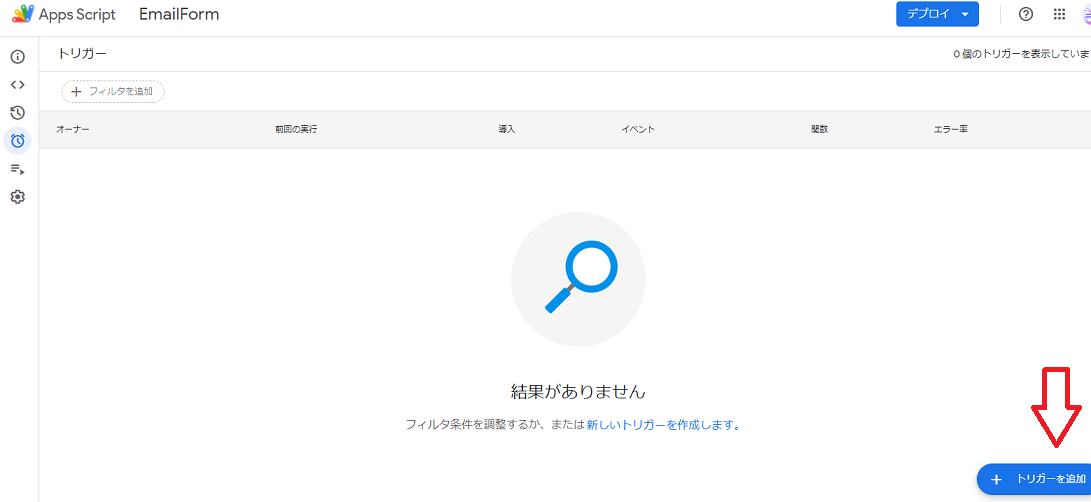The width and height of the screenshot is (1091, 502).
Task: Open the Executions list icon
Action: [x=17, y=169]
